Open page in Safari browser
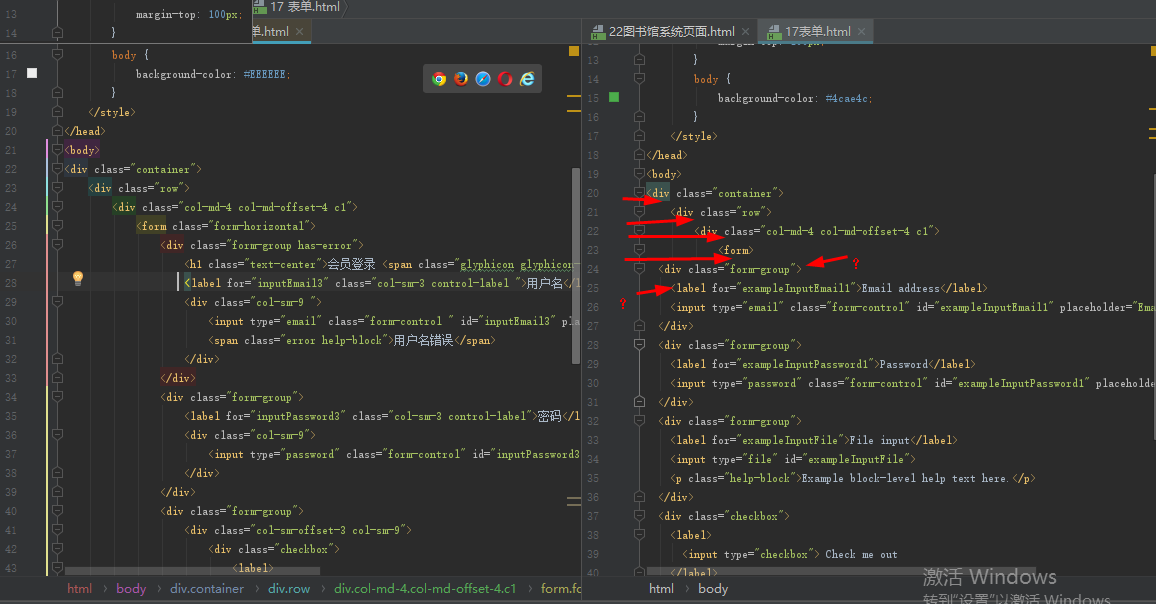 click(x=483, y=79)
